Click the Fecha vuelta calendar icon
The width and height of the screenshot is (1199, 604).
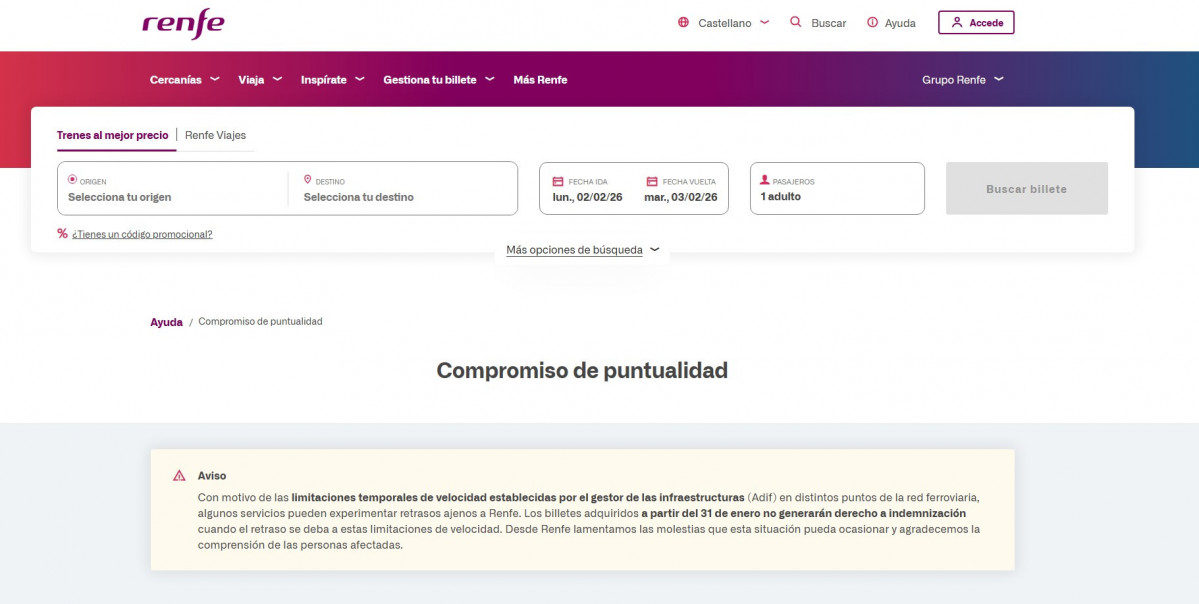[650, 182]
